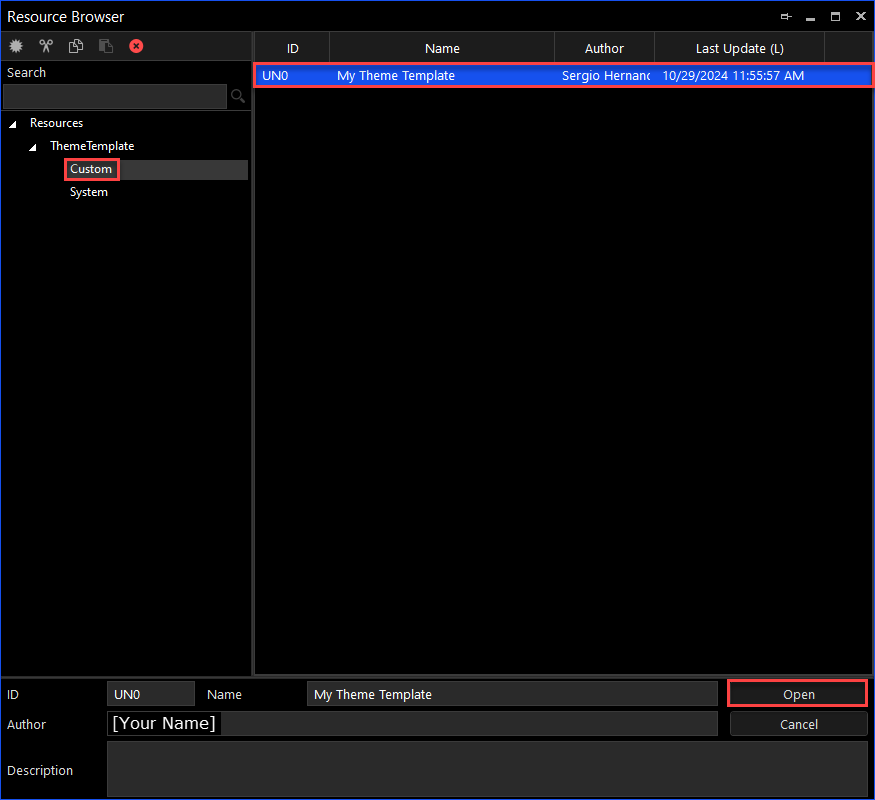Maximize the Resource Browser window

[835, 17]
